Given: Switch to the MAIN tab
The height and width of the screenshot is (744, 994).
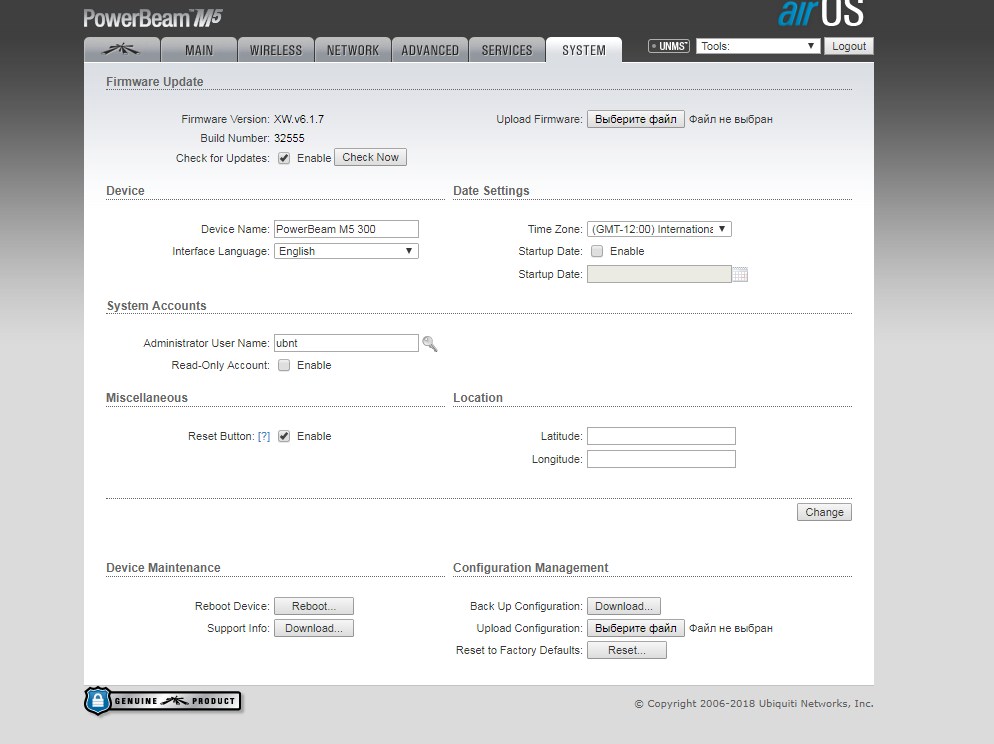Looking at the screenshot, I should [x=199, y=50].
